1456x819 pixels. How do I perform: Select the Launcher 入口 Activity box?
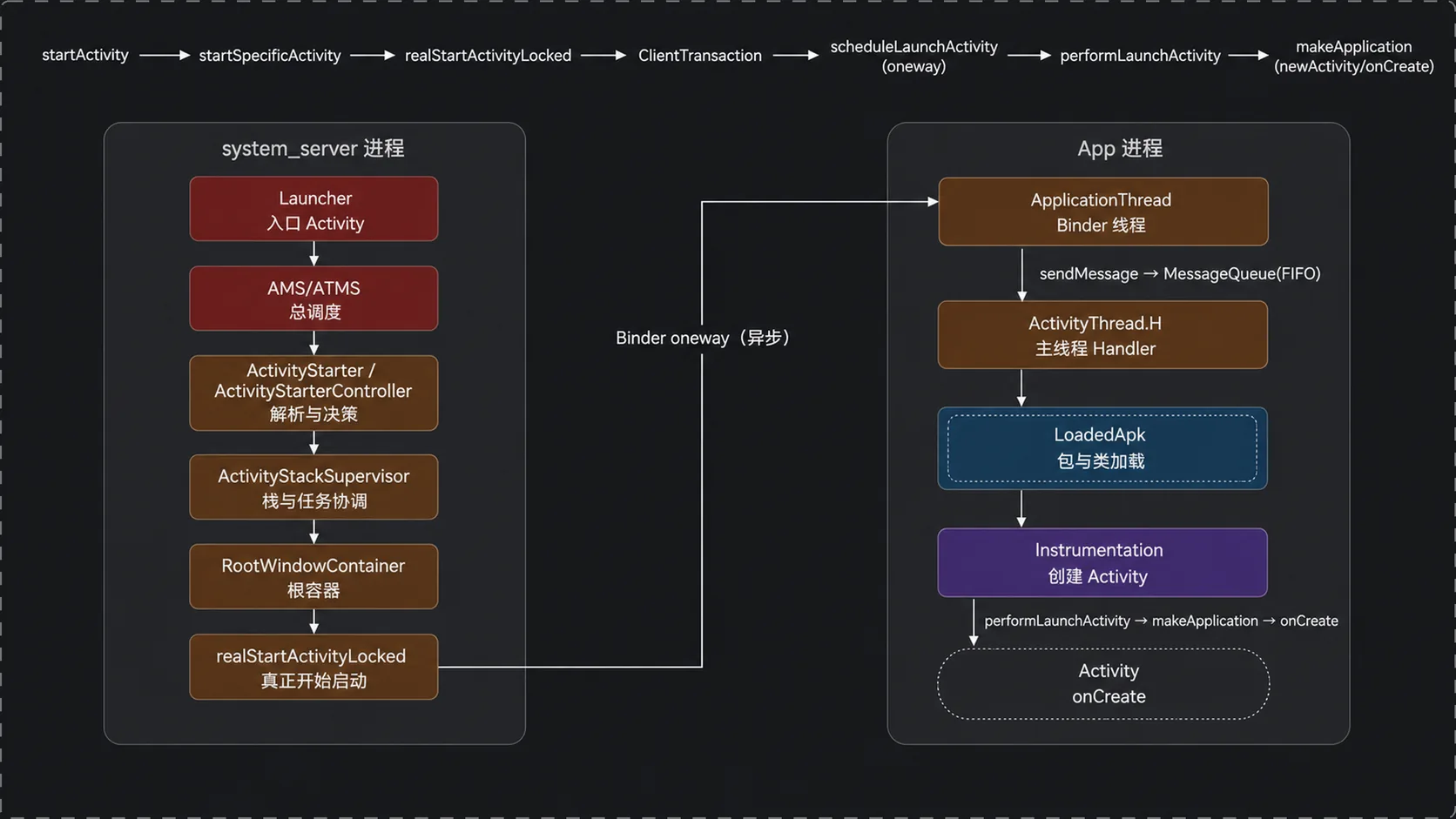coord(314,209)
